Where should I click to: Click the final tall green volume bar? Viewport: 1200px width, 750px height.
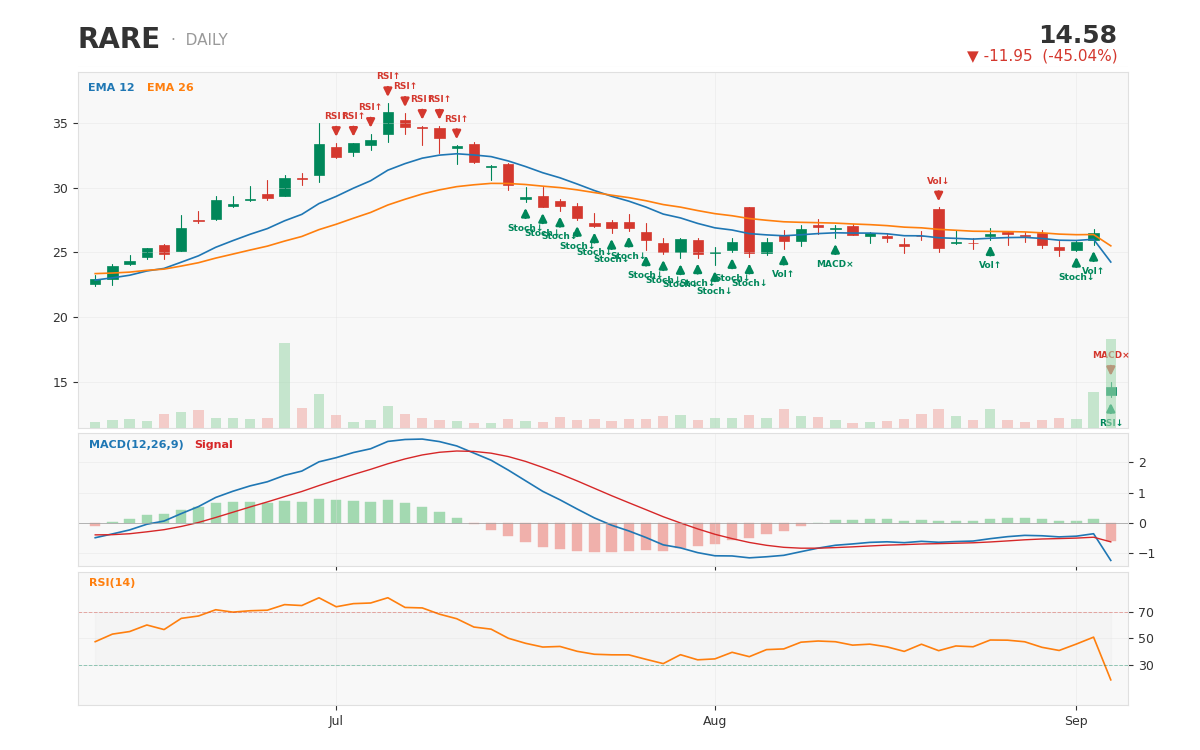pyautogui.click(x=1111, y=383)
